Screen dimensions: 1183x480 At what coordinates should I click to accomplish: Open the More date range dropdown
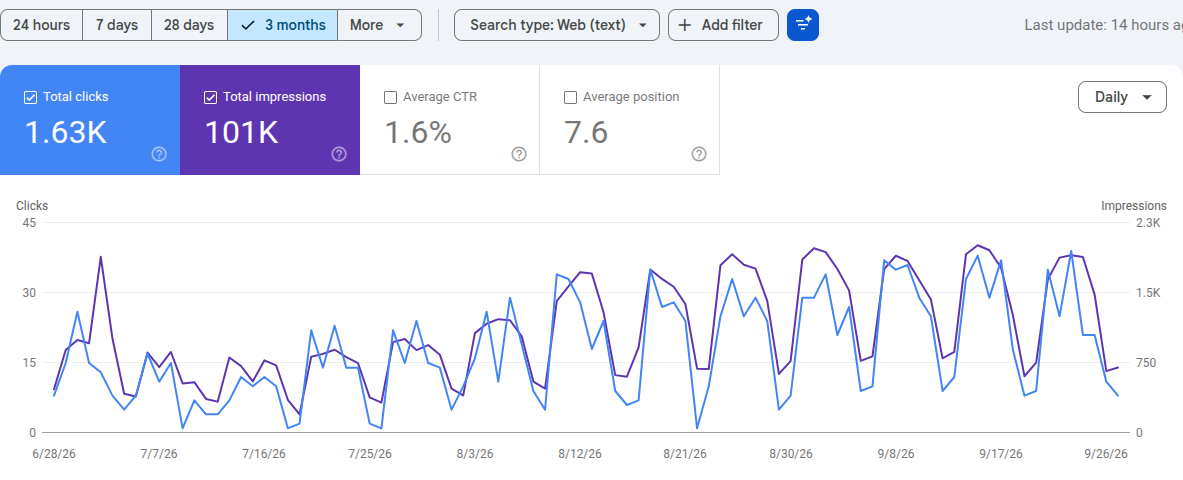(379, 25)
